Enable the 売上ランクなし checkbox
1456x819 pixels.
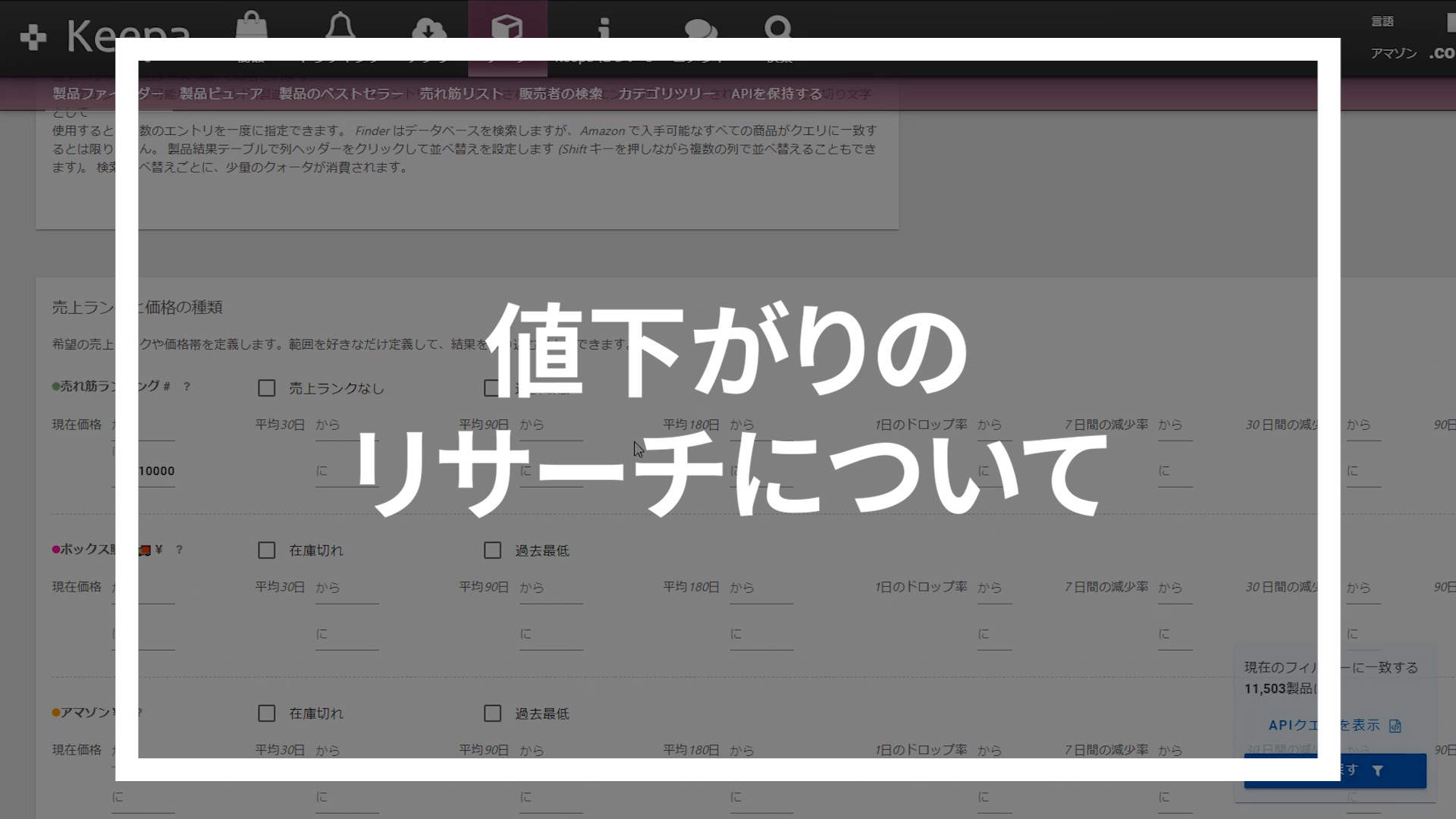tap(266, 388)
